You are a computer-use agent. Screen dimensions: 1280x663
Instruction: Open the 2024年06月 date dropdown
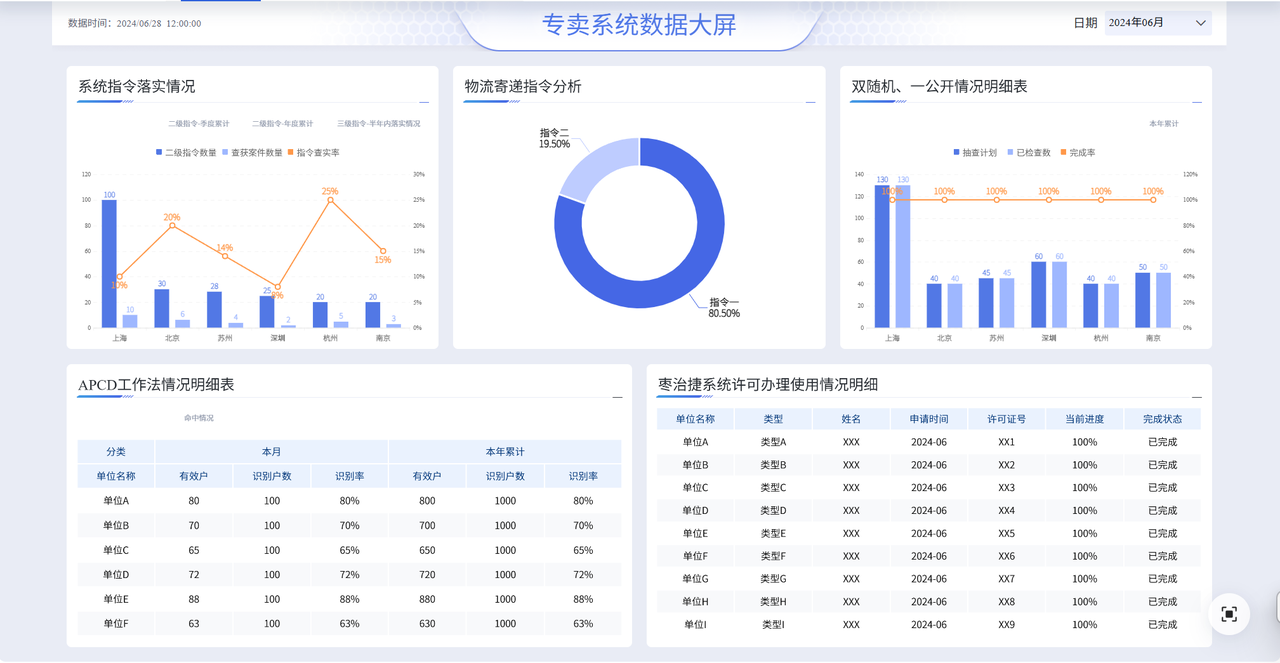pos(1158,23)
